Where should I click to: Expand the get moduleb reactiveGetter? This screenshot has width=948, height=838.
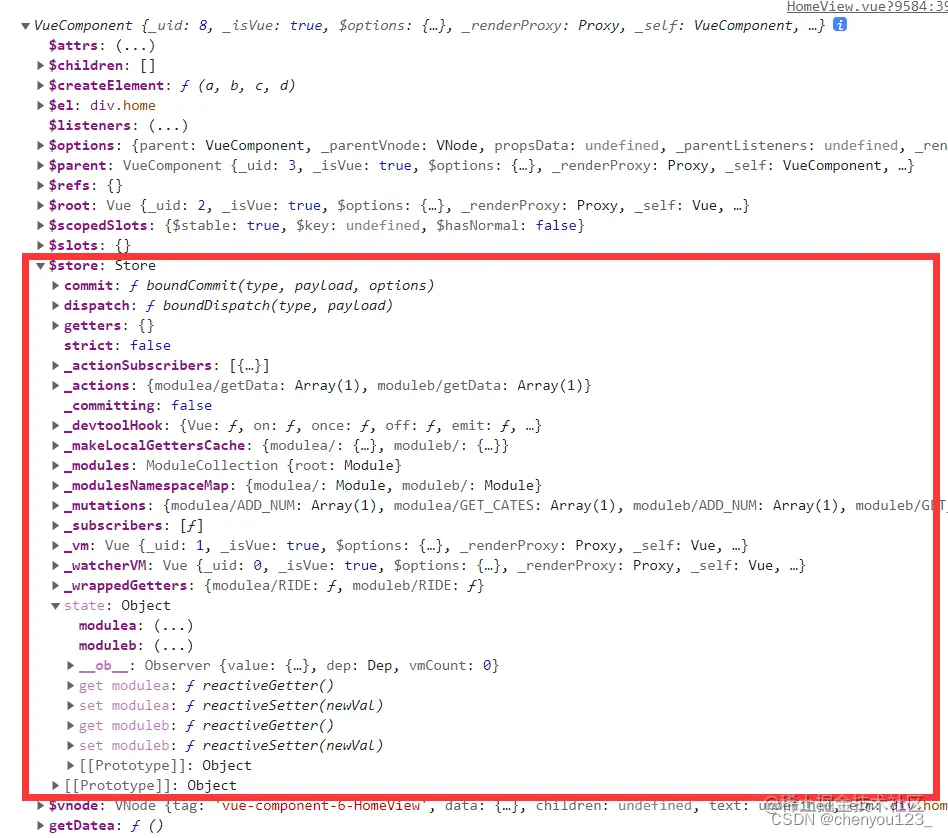pos(71,726)
